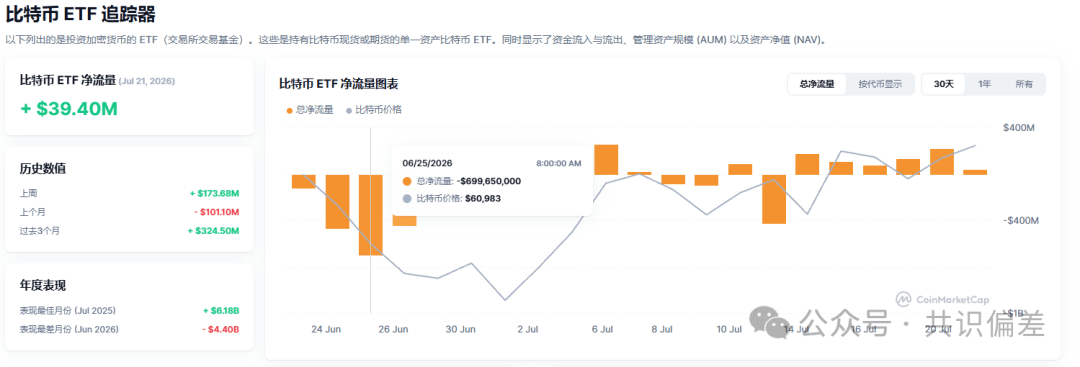The width and height of the screenshot is (1080, 367).
Task: Click the 过去3个月 row label
Action: [x=39, y=231]
